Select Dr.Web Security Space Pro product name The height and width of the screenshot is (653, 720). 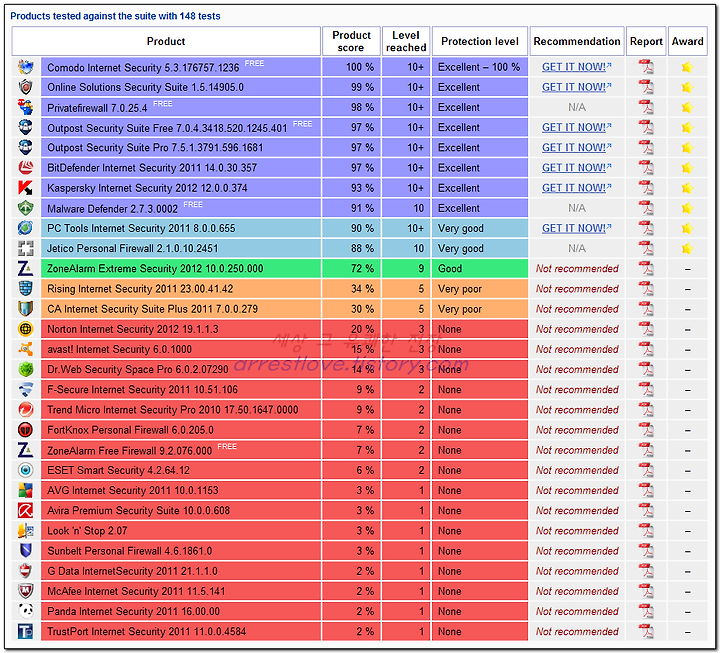point(138,370)
